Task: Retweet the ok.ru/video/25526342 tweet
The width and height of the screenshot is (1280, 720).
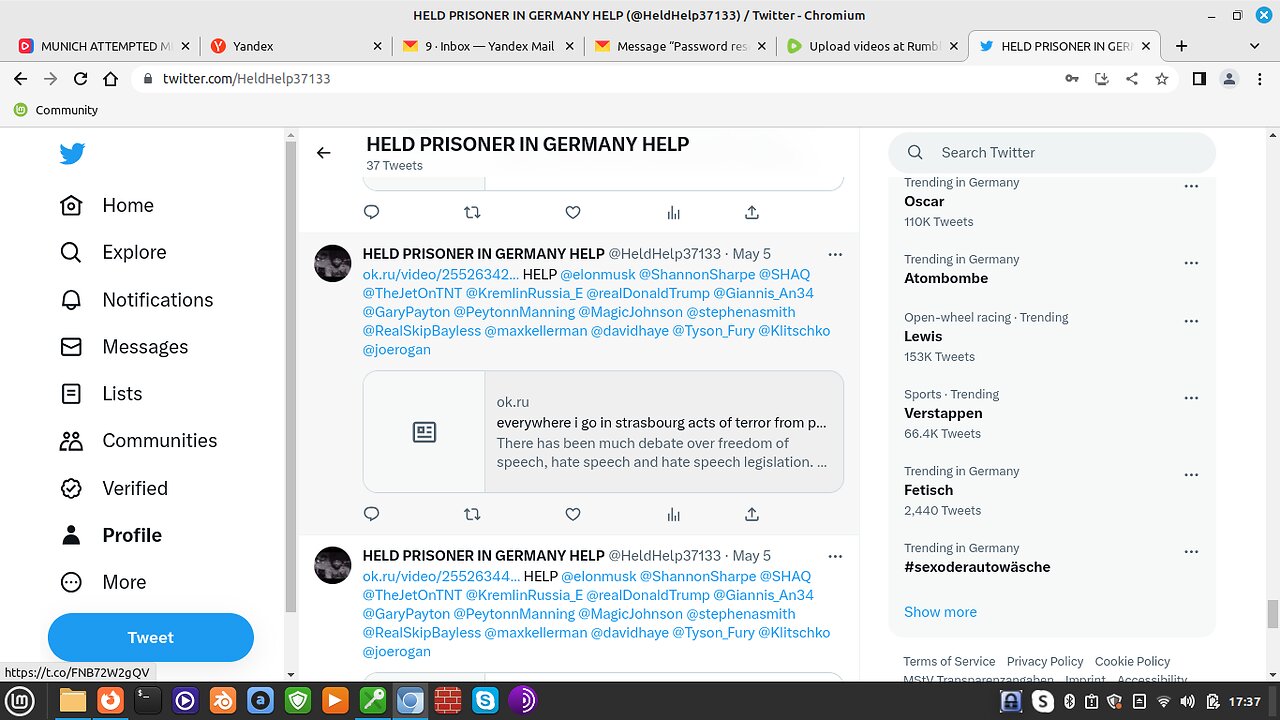Action: pyautogui.click(x=472, y=514)
